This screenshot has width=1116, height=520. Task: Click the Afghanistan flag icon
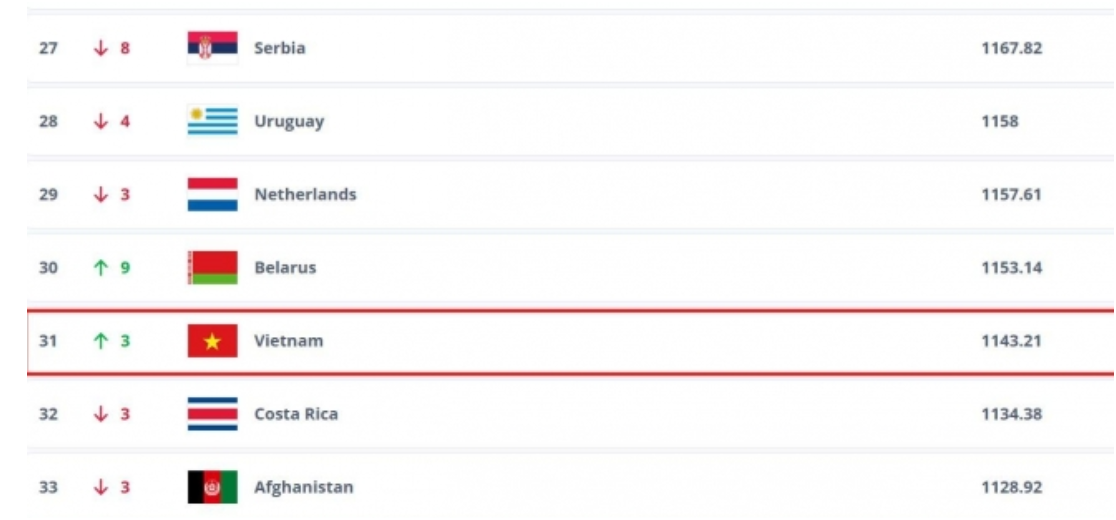212,487
